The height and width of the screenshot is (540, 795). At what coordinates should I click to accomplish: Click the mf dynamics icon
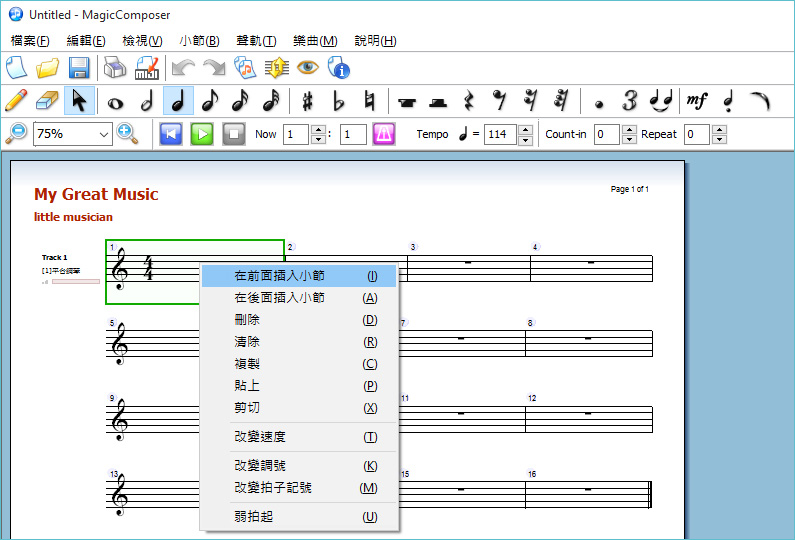(x=696, y=101)
